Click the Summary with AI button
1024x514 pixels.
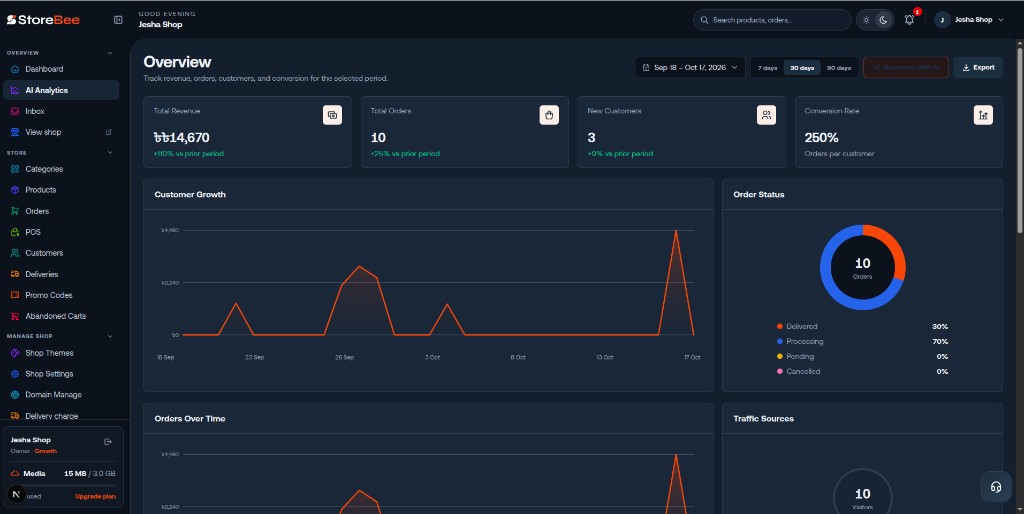[x=906, y=67]
